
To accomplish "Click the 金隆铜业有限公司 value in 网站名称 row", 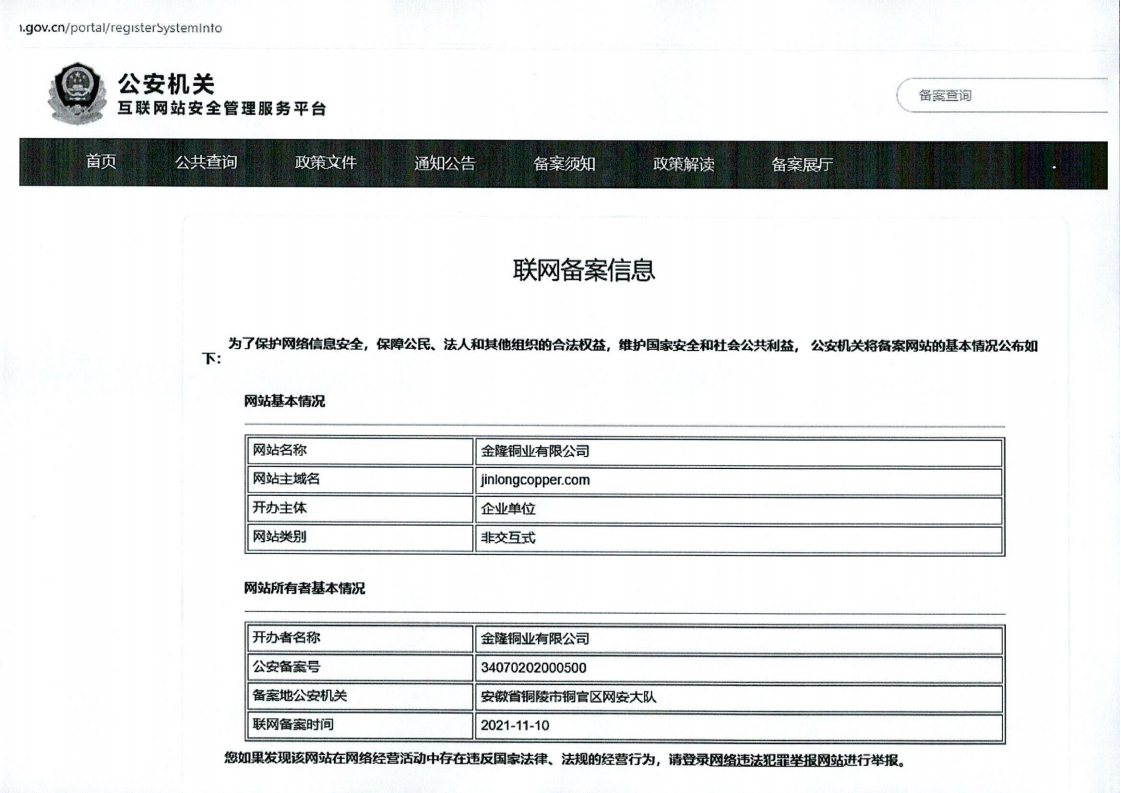I will [535, 451].
